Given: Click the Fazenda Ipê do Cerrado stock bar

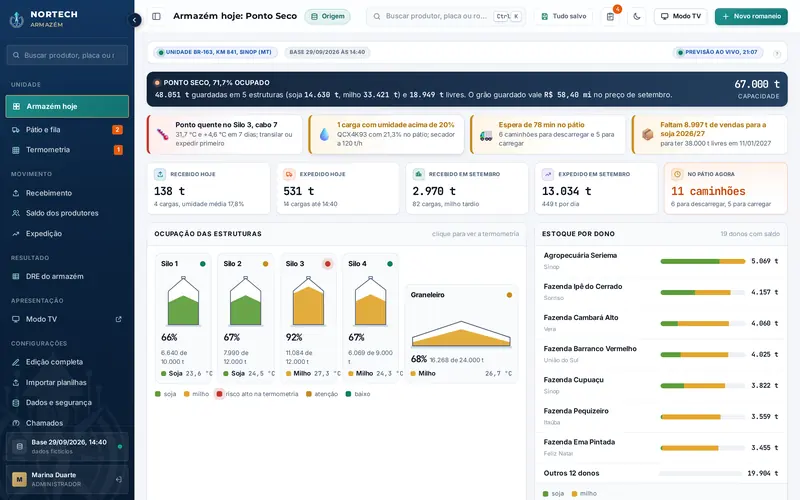Looking at the screenshot, I should pos(703,292).
